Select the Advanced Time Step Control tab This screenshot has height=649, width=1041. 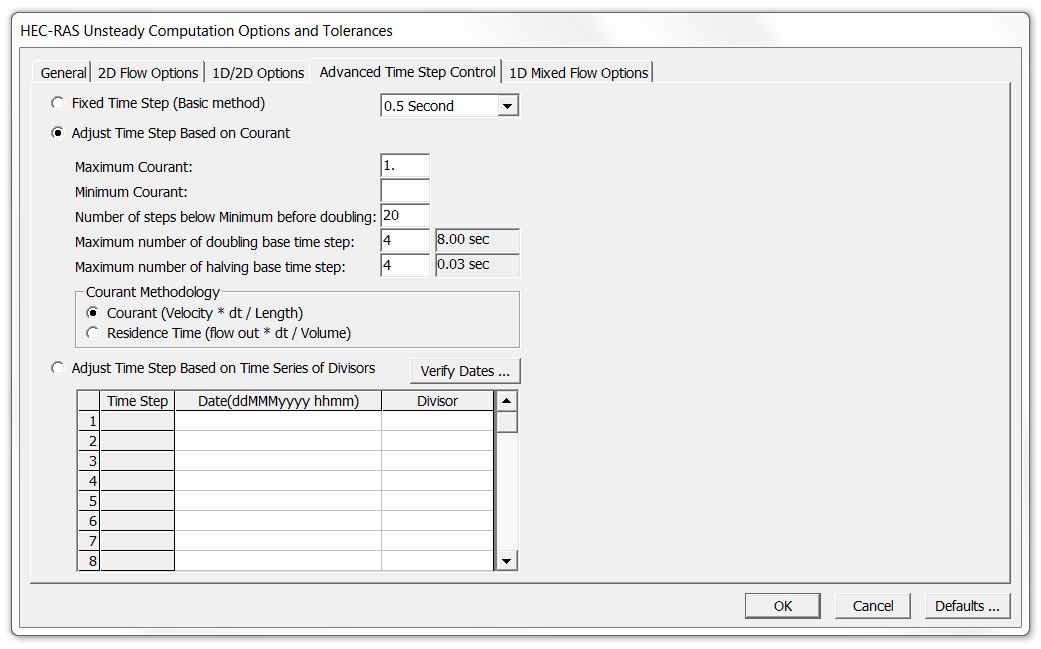click(x=407, y=72)
